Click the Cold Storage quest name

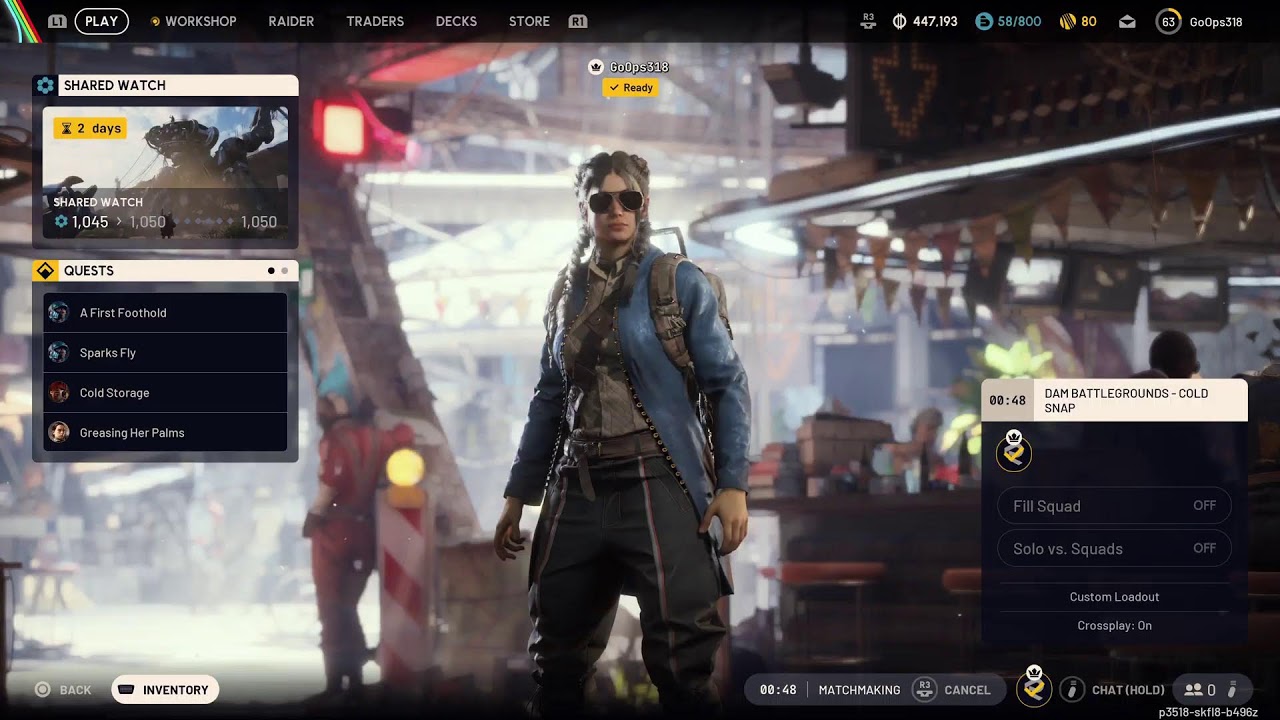pos(115,393)
